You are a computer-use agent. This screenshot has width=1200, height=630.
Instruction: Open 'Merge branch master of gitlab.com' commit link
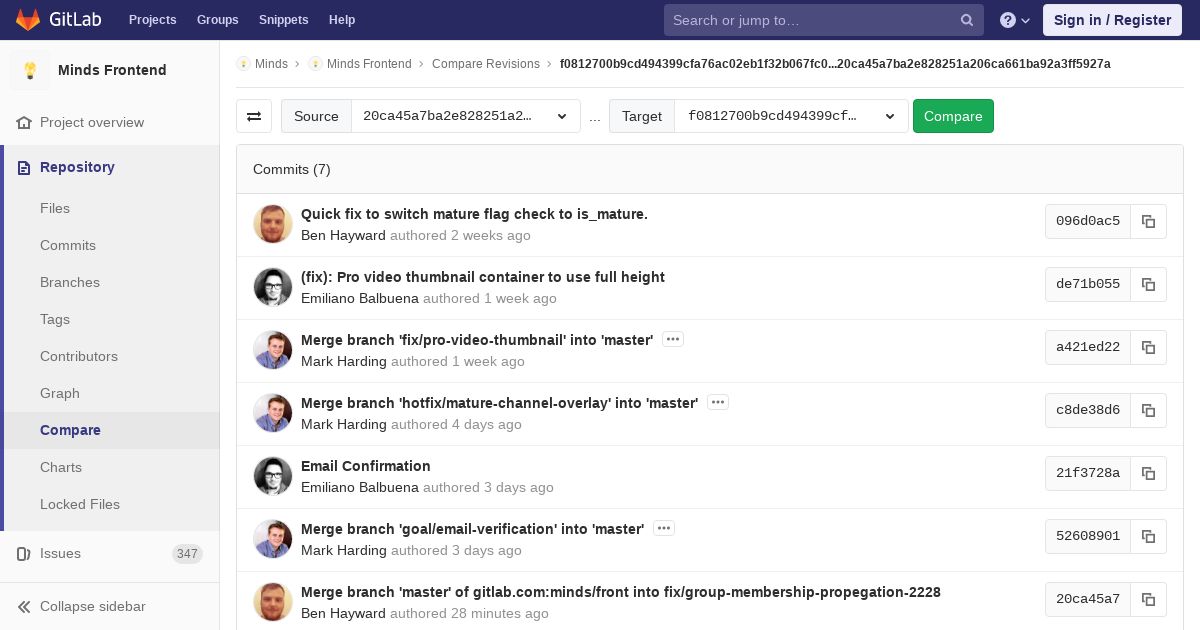click(x=621, y=592)
